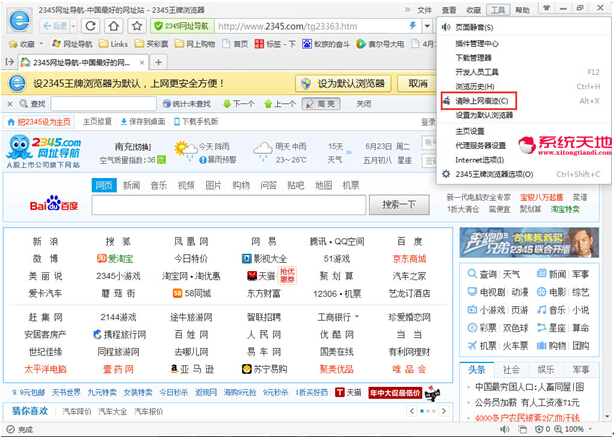
Task: Click 关闭 in find bar
Action: click(363, 104)
